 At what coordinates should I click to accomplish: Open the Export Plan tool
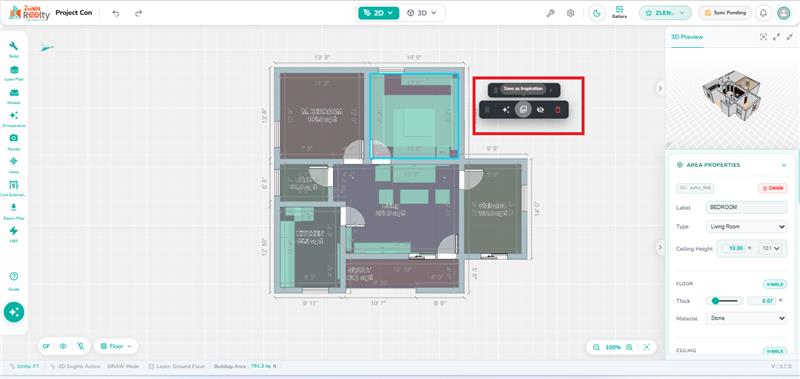[14, 211]
